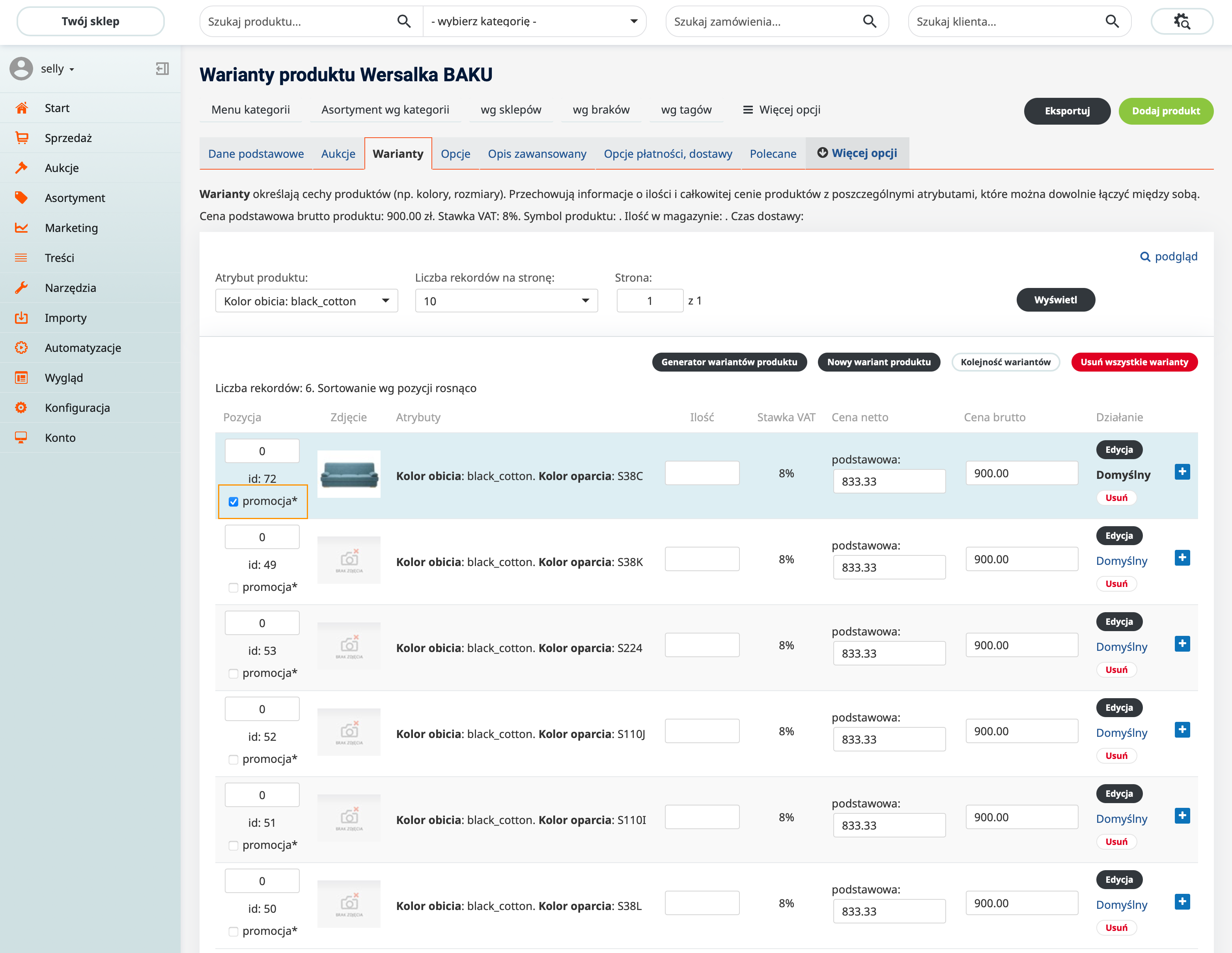Click Edycja for variant S224
This screenshot has width=1232, height=953.
click(1118, 622)
